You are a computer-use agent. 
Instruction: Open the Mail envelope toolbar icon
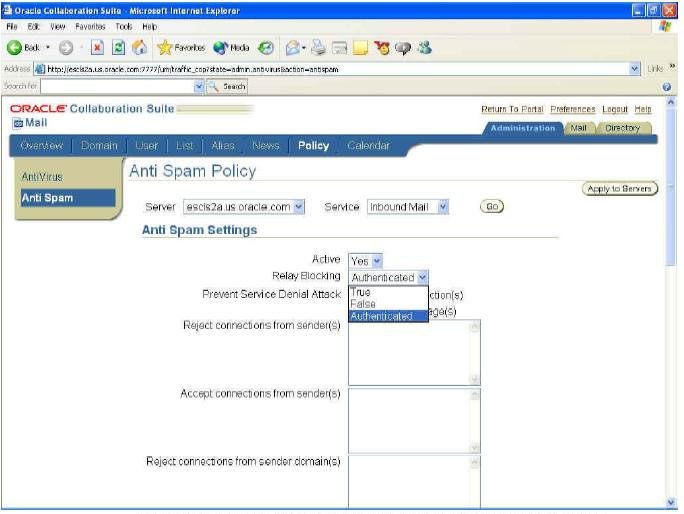(x=293, y=48)
